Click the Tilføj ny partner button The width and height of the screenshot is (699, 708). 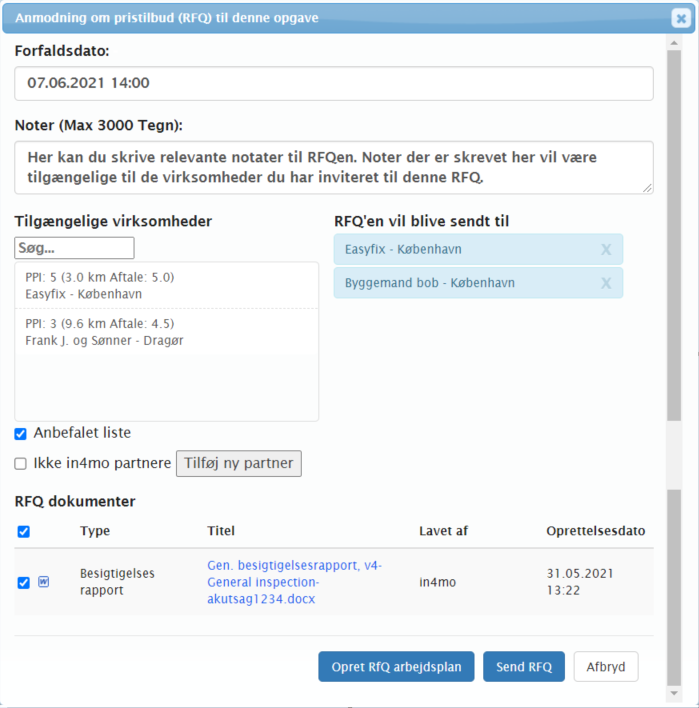pyautogui.click(x=238, y=464)
